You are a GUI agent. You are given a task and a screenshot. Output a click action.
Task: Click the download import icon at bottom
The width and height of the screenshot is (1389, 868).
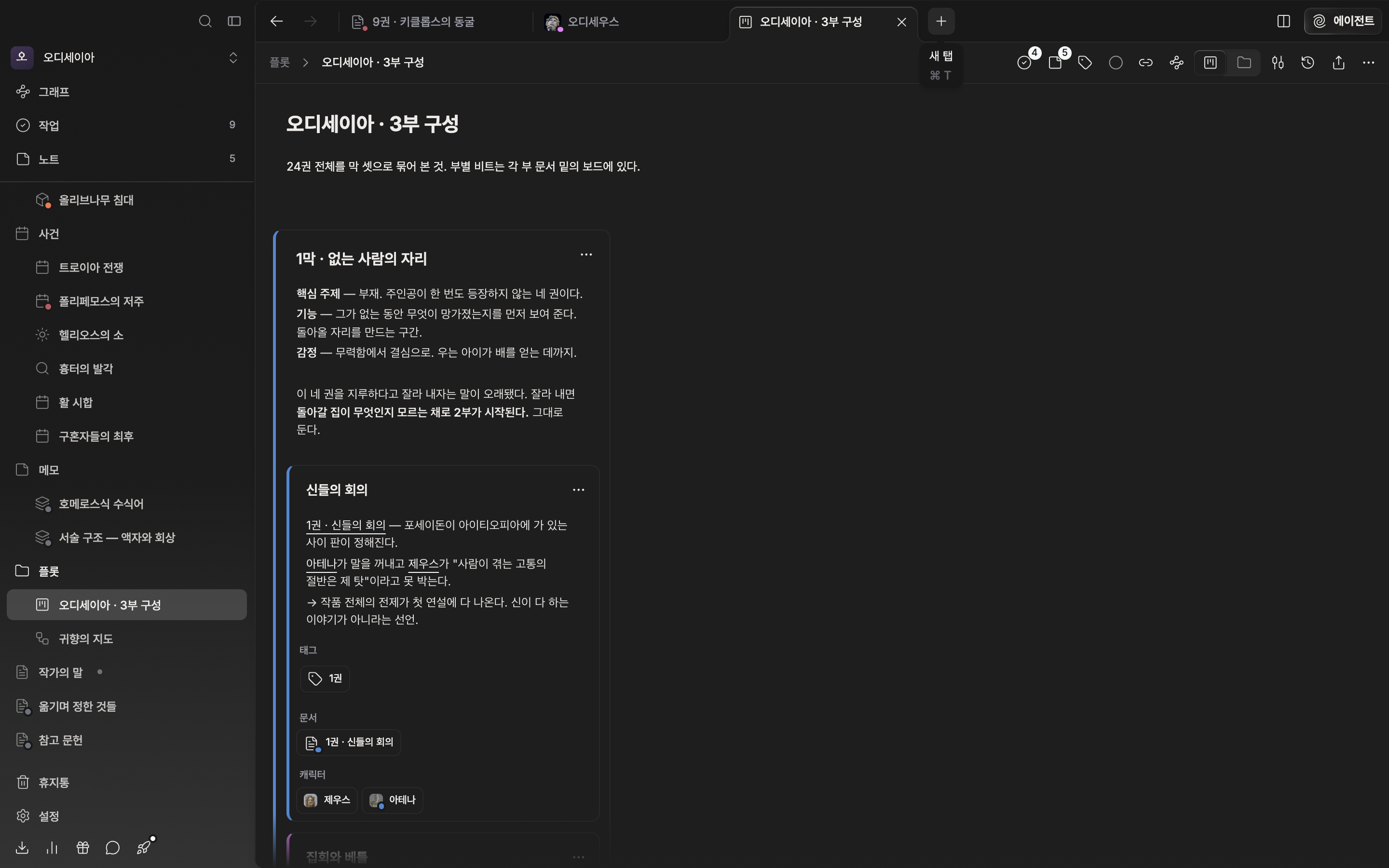point(22,848)
